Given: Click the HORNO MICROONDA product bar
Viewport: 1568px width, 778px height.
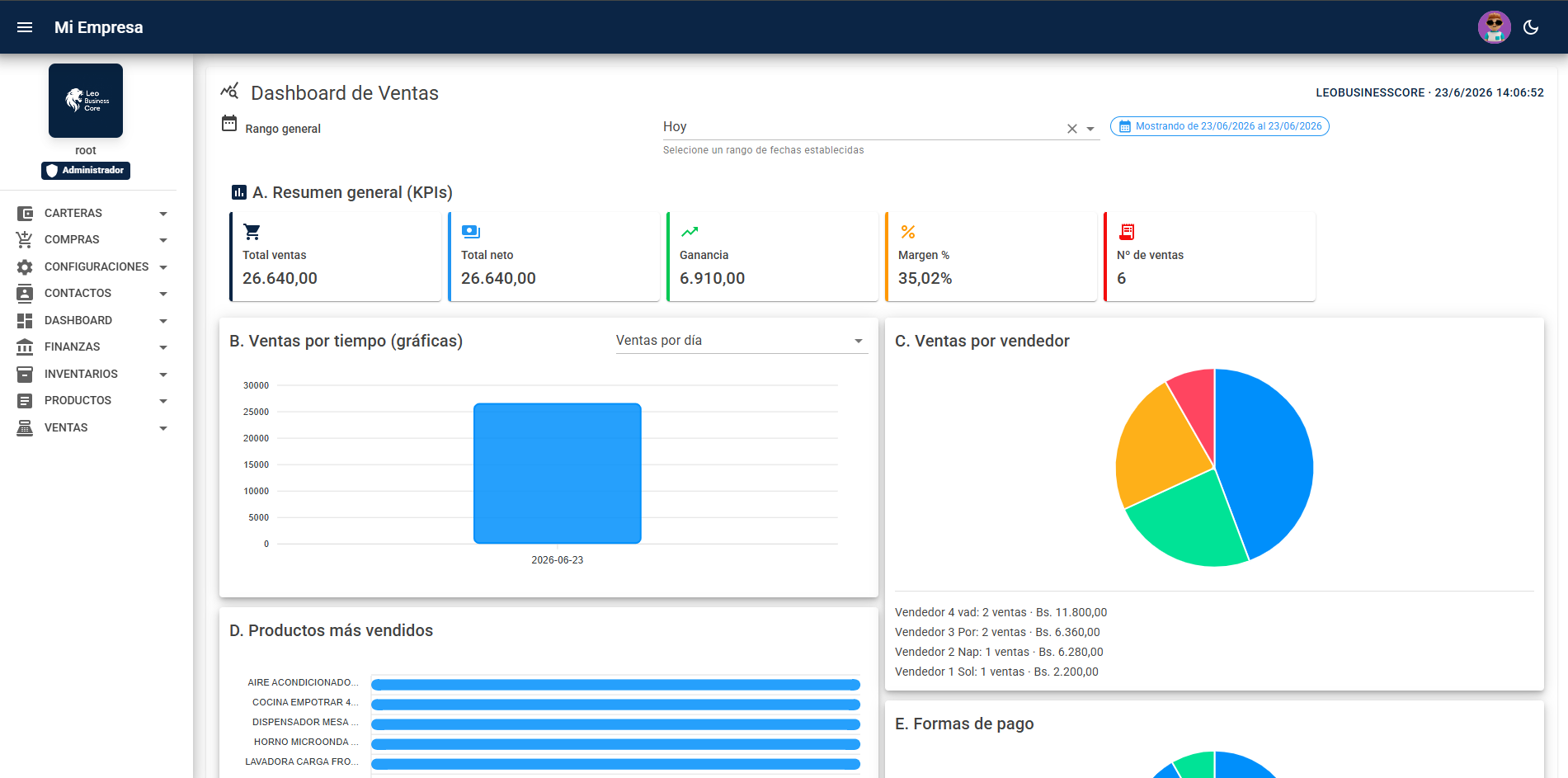Looking at the screenshot, I should pos(615,744).
